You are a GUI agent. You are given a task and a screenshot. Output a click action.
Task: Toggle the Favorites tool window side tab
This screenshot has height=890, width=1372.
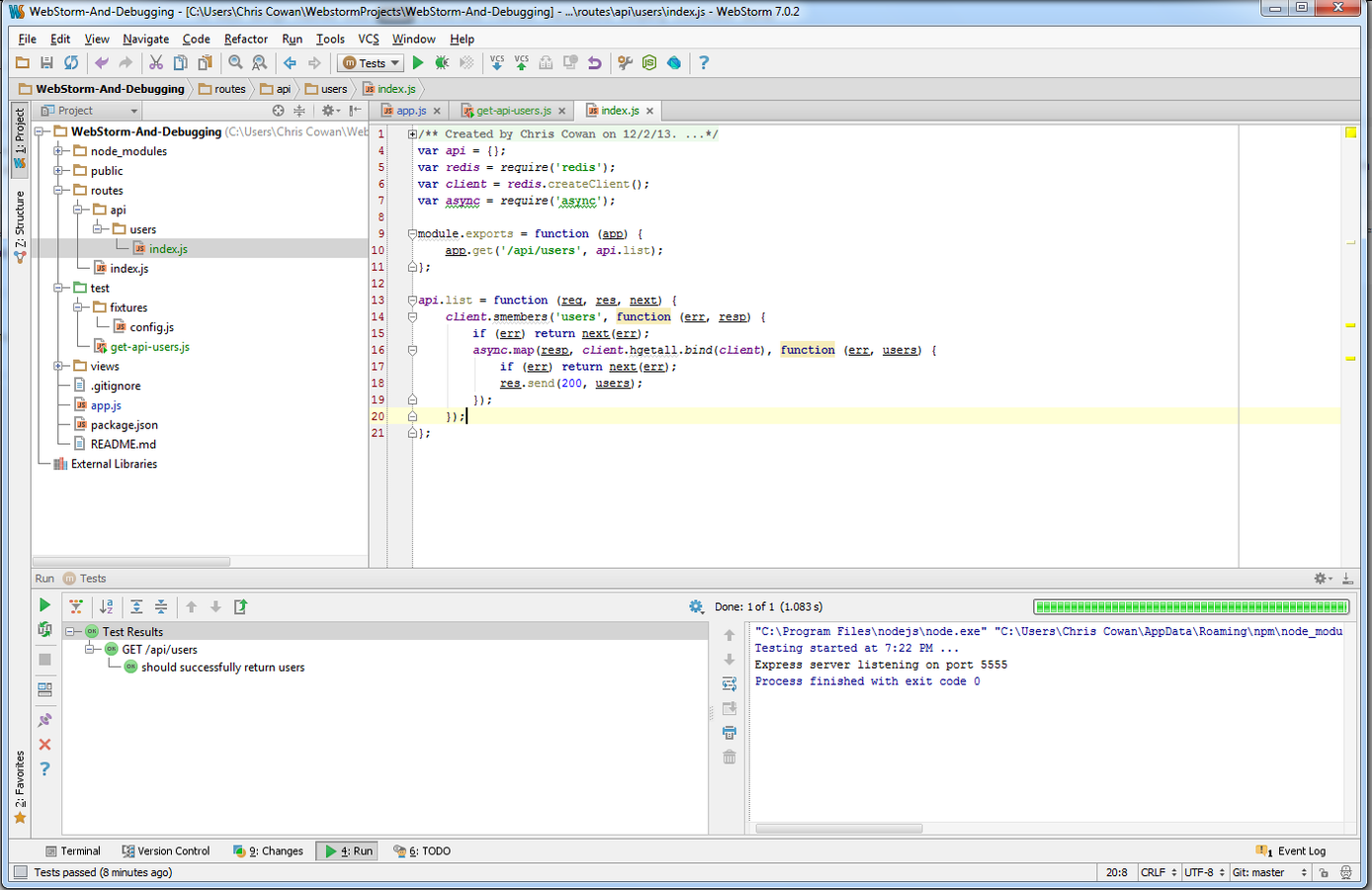click(x=20, y=788)
